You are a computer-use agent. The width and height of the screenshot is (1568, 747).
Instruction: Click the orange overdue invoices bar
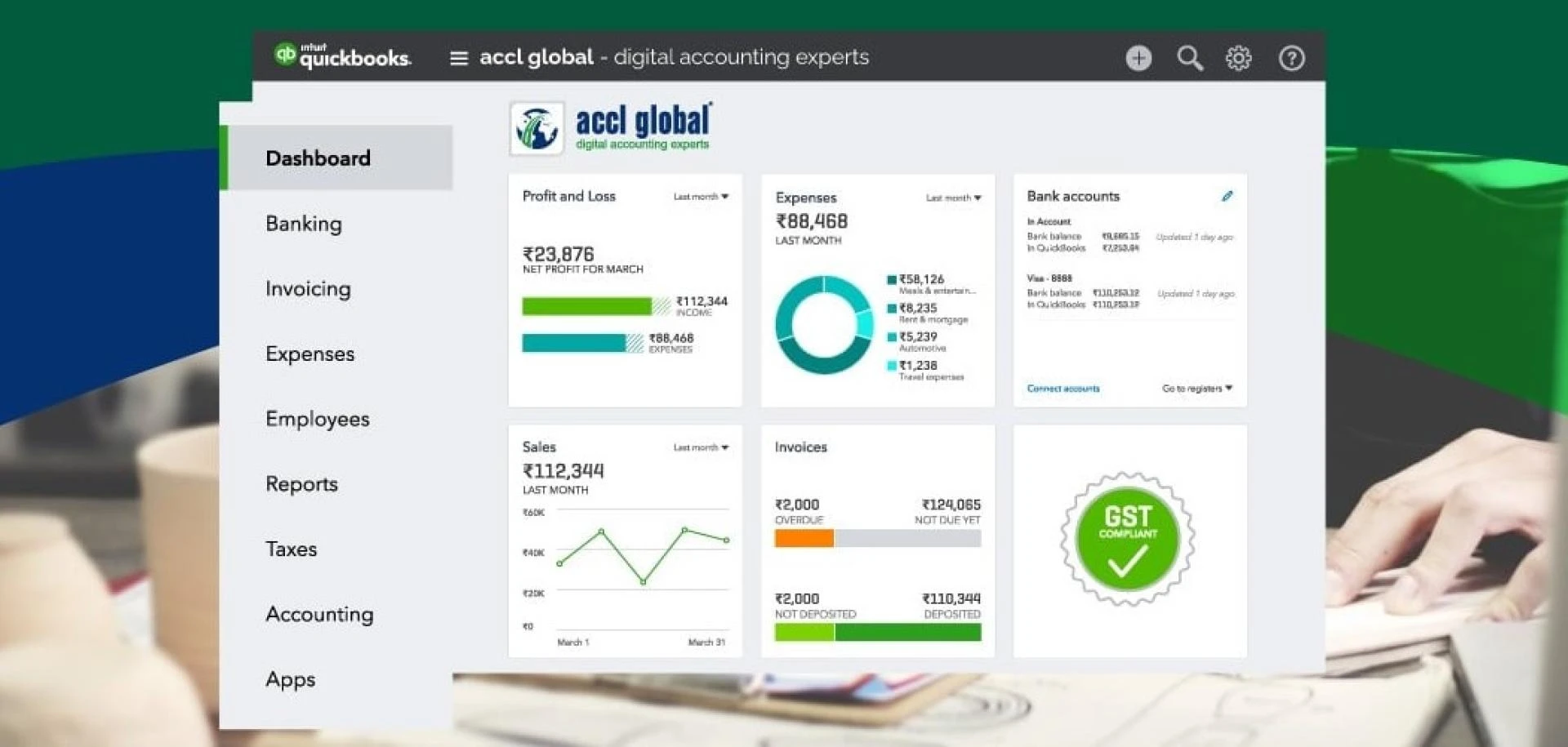(x=804, y=538)
